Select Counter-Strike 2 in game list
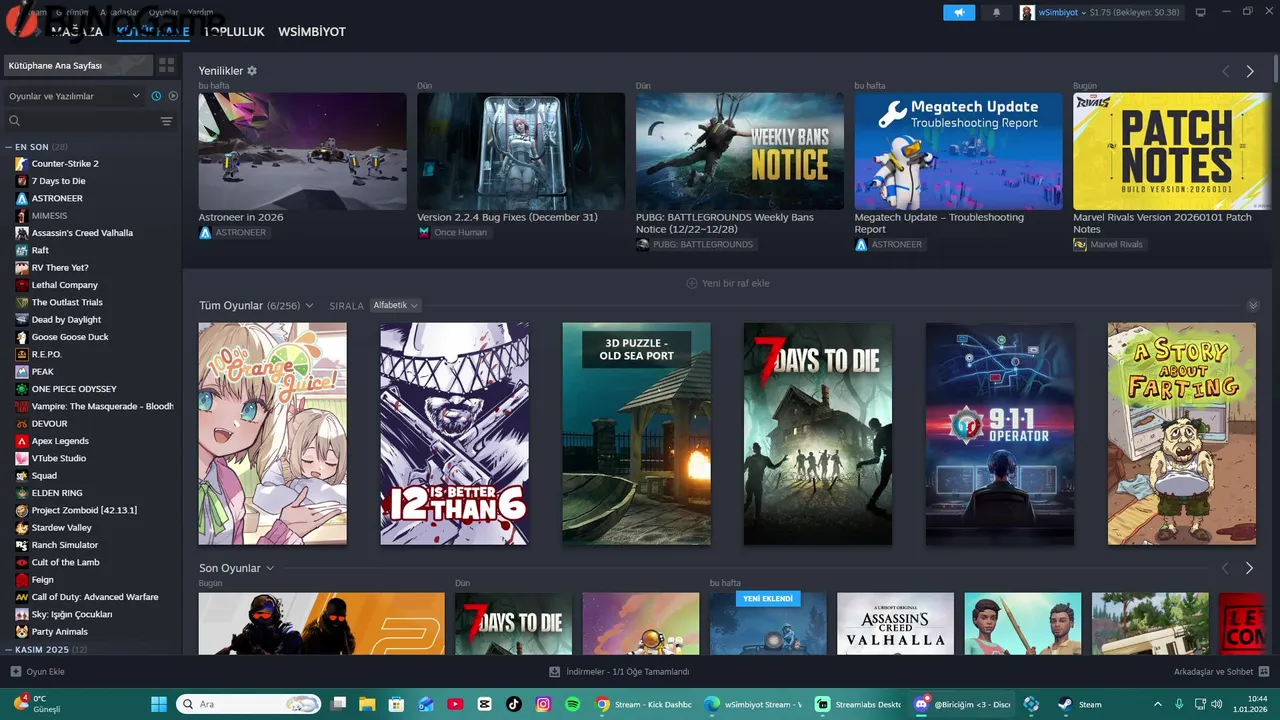This screenshot has height=720, width=1280. (65, 163)
